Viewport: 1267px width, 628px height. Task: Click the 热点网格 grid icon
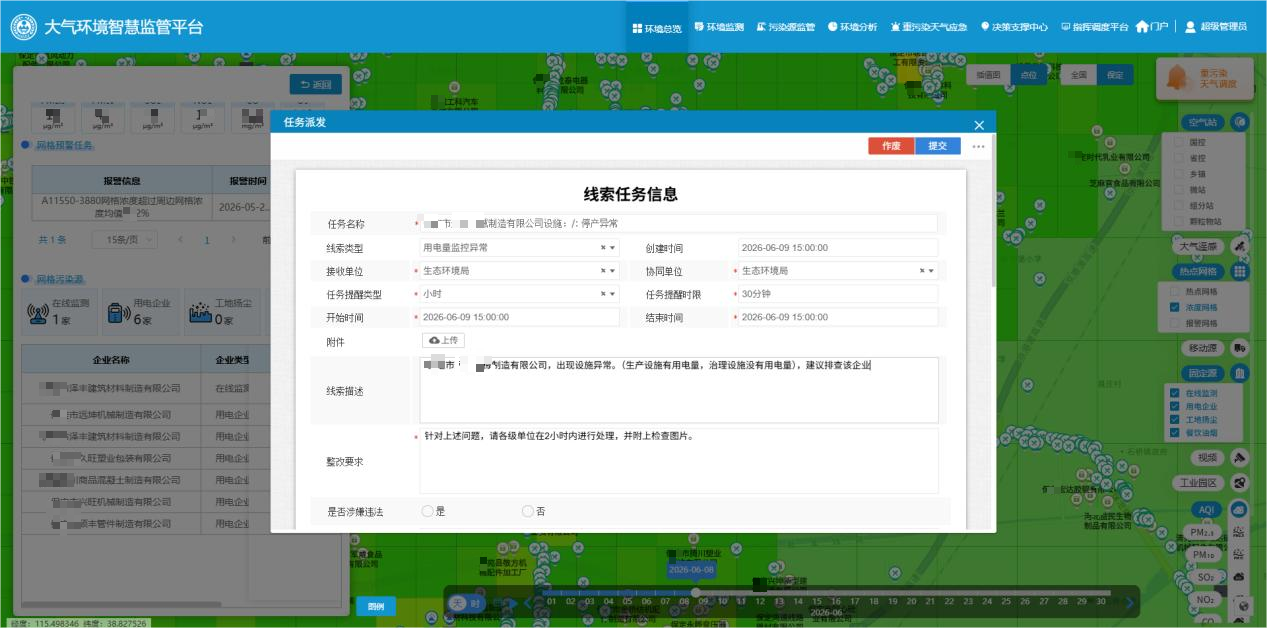coord(1240,271)
